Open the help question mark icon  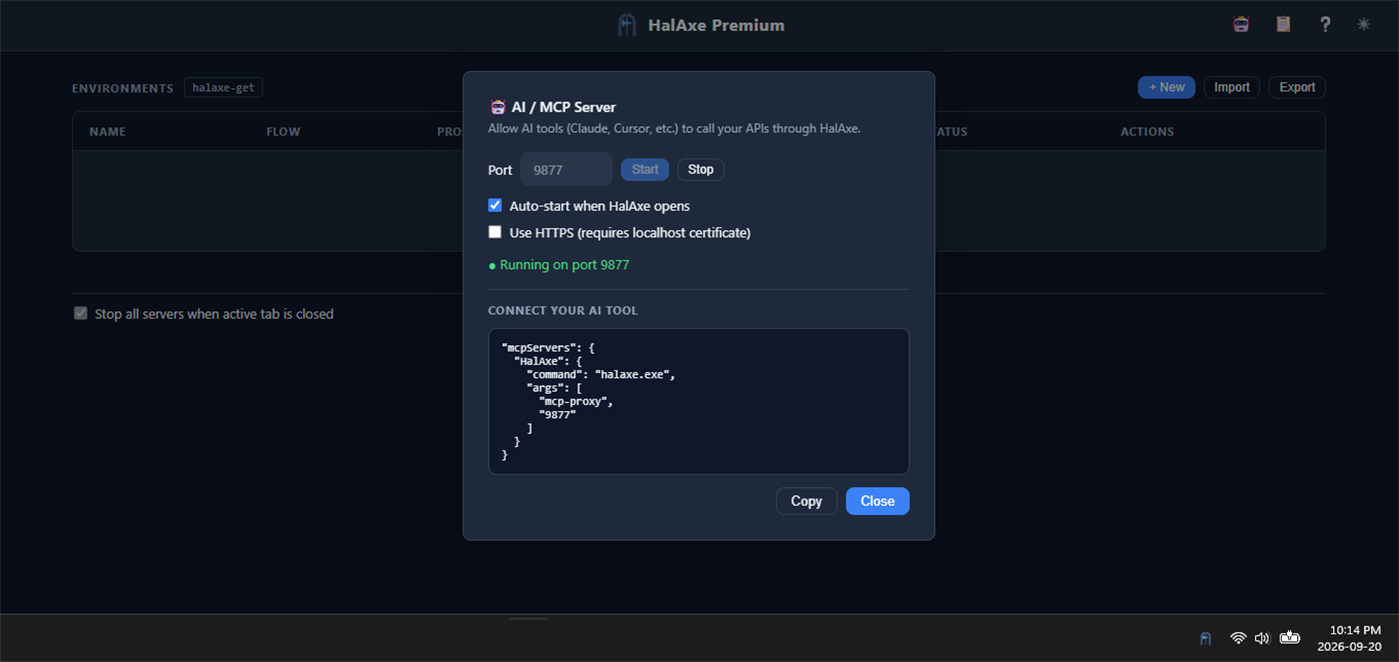1325,24
